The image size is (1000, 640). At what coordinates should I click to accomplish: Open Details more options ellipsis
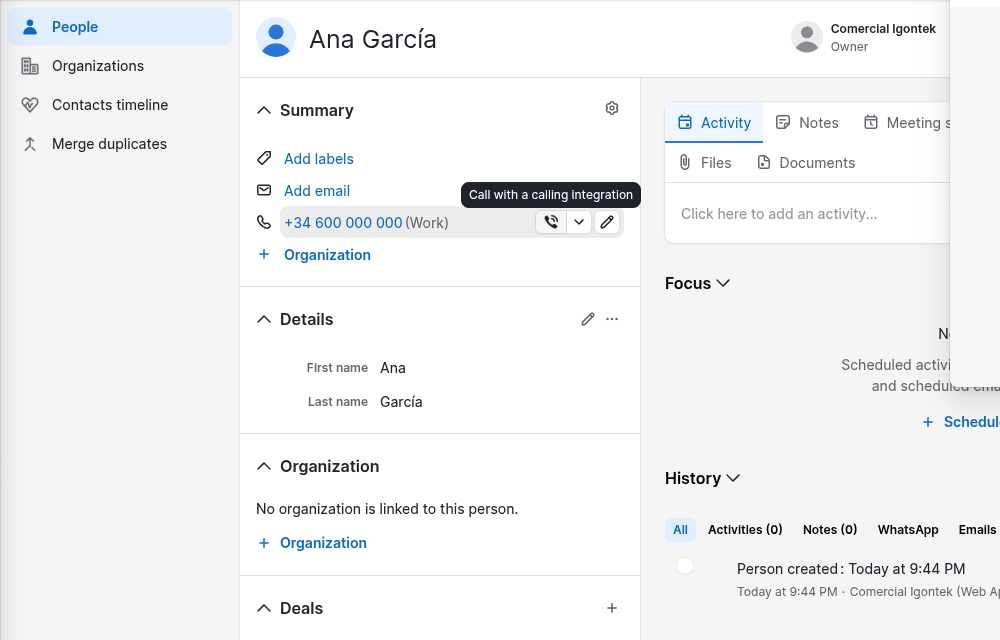[x=612, y=319]
